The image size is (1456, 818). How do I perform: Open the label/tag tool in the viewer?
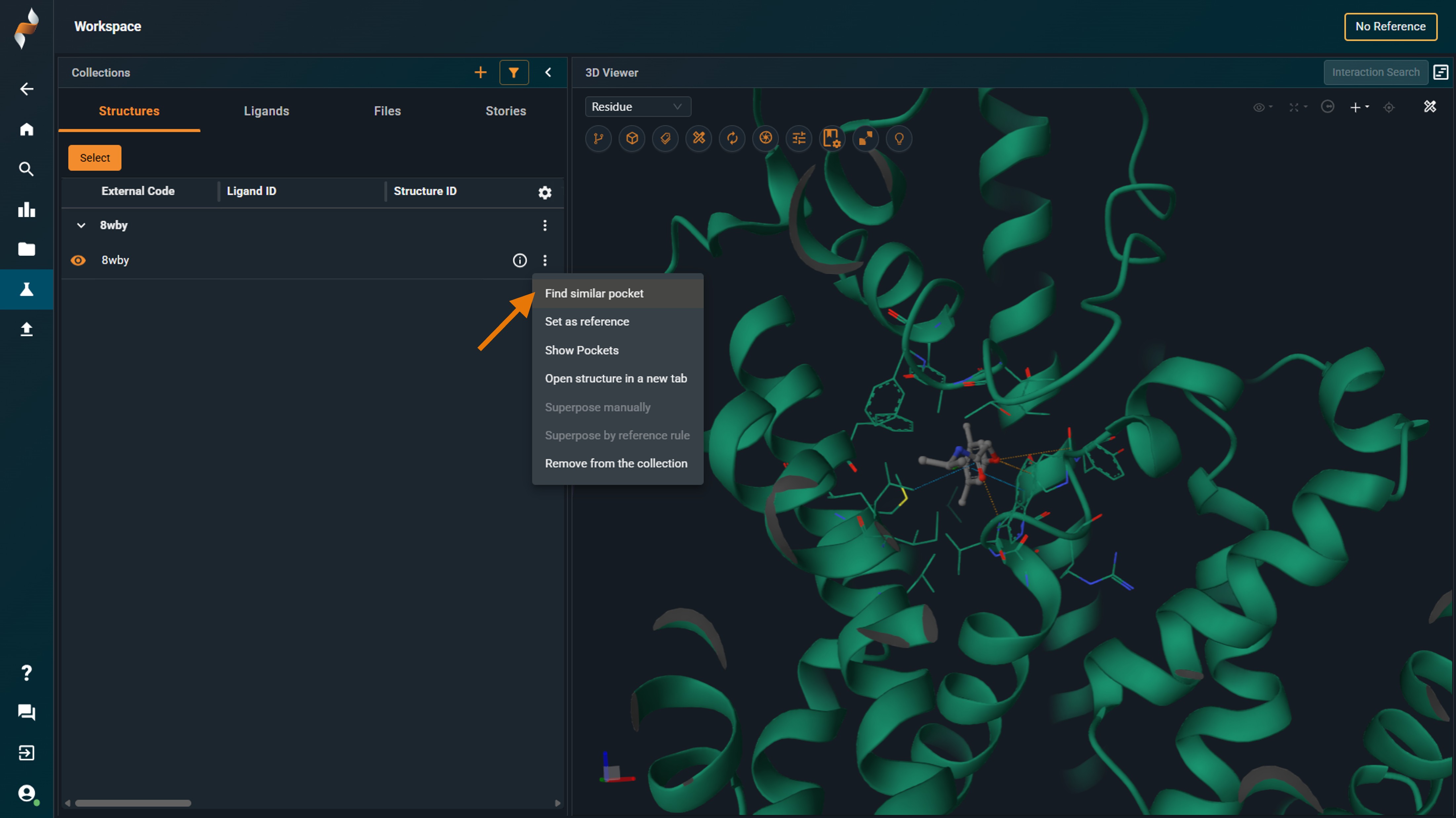point(665,138)
